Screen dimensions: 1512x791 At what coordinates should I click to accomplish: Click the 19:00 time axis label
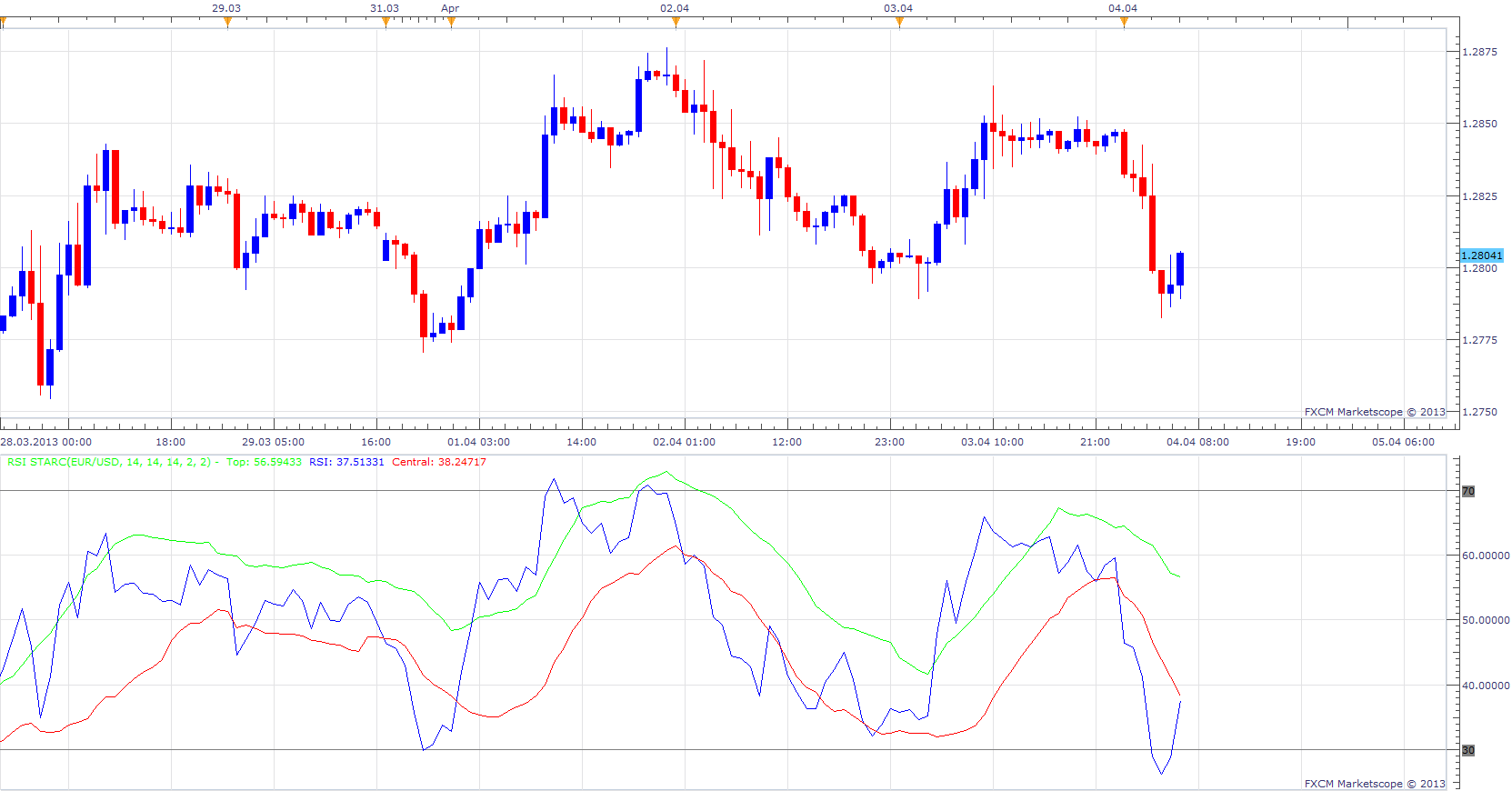tap(1300, 442)
